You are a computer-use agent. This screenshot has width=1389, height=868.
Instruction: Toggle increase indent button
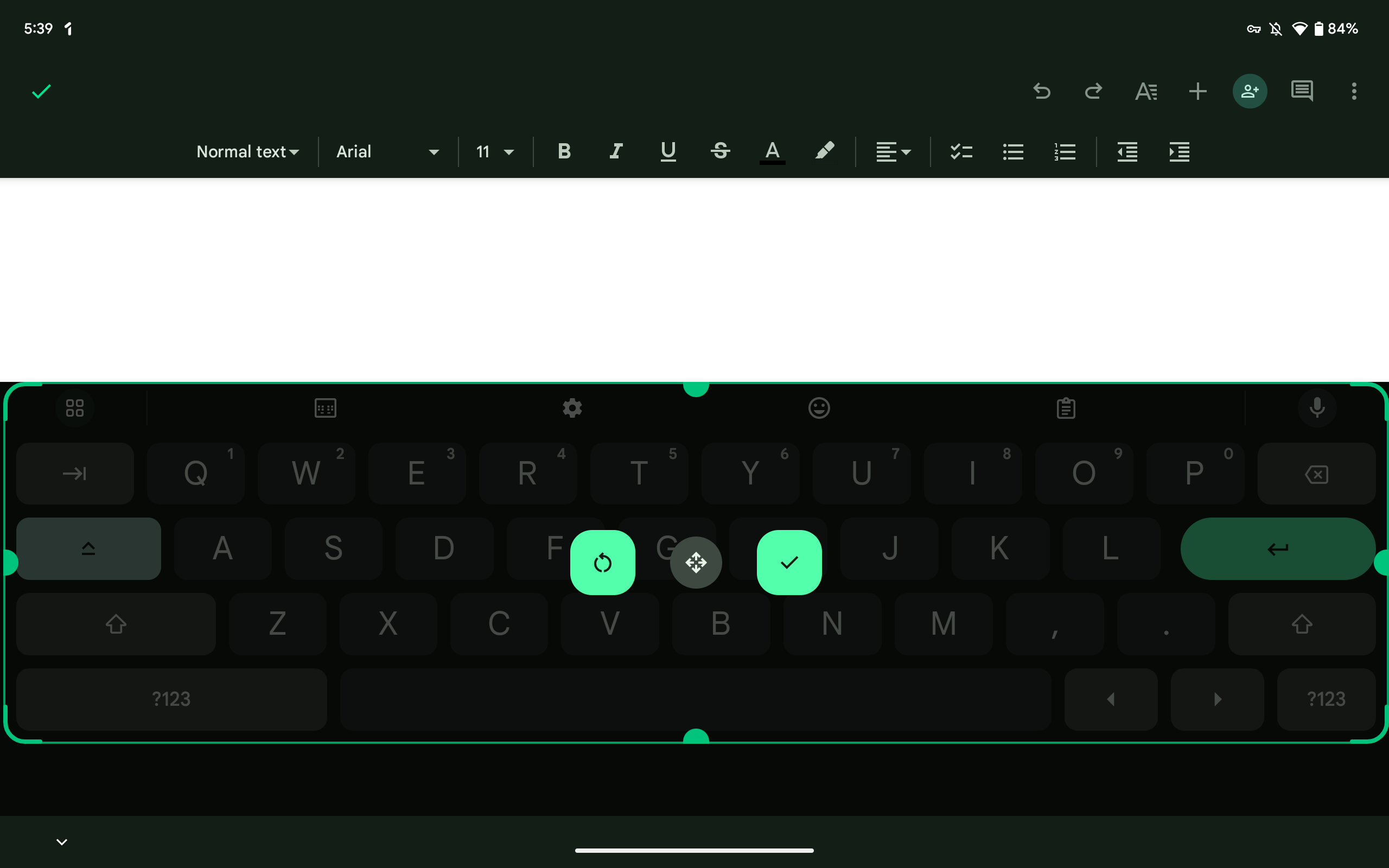(1178, 151)
